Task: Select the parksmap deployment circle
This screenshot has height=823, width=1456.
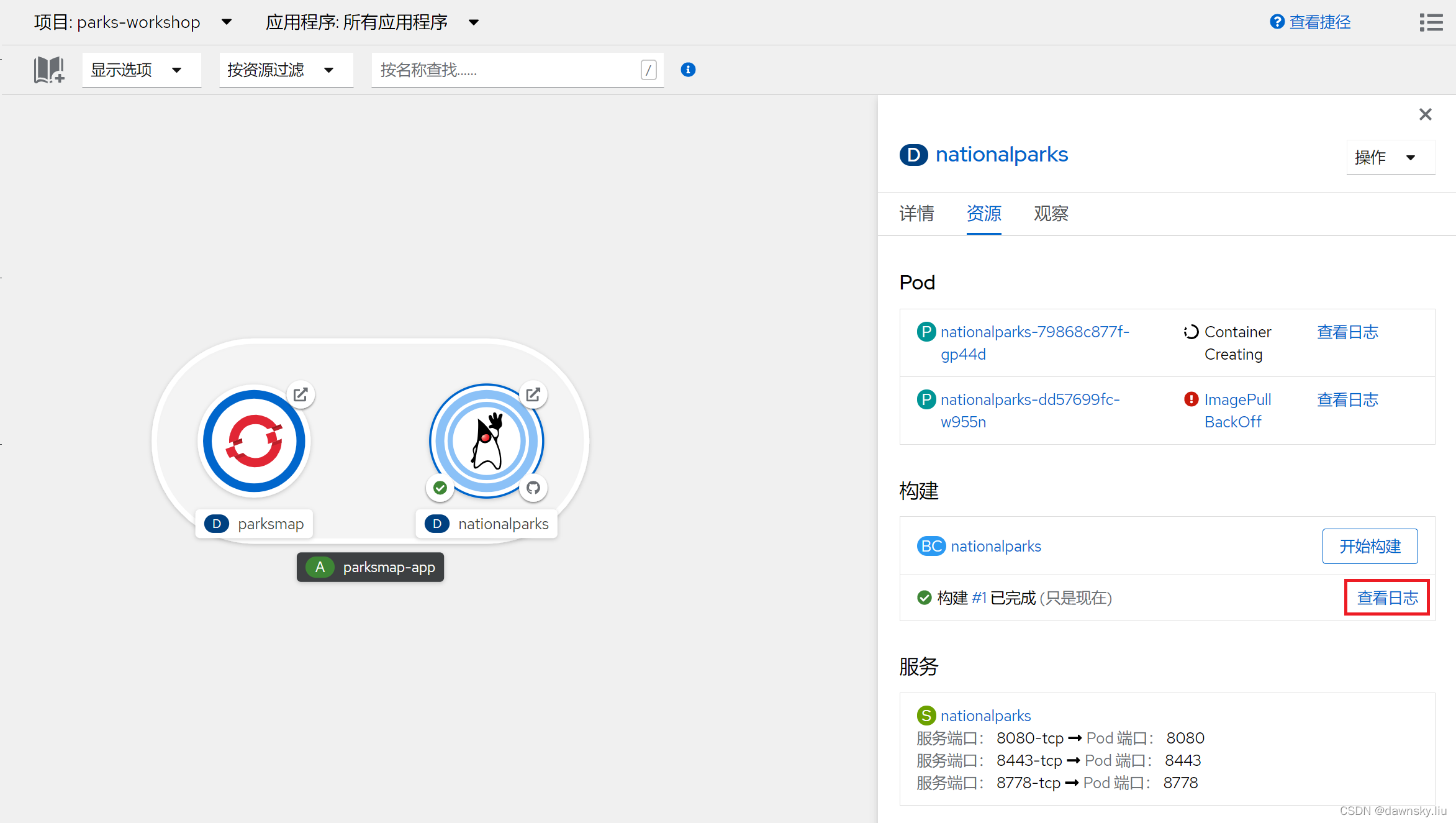Action: click(253, 440)
